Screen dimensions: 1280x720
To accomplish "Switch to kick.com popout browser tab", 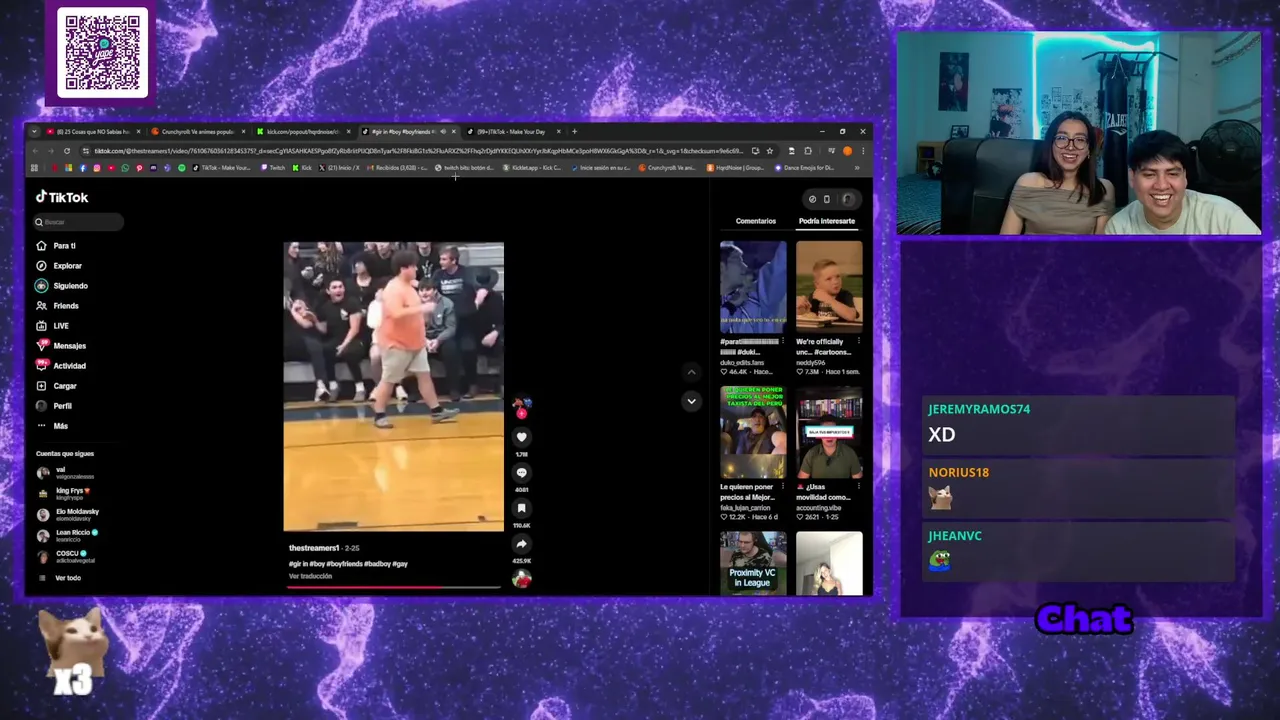I will click(302, 131).
